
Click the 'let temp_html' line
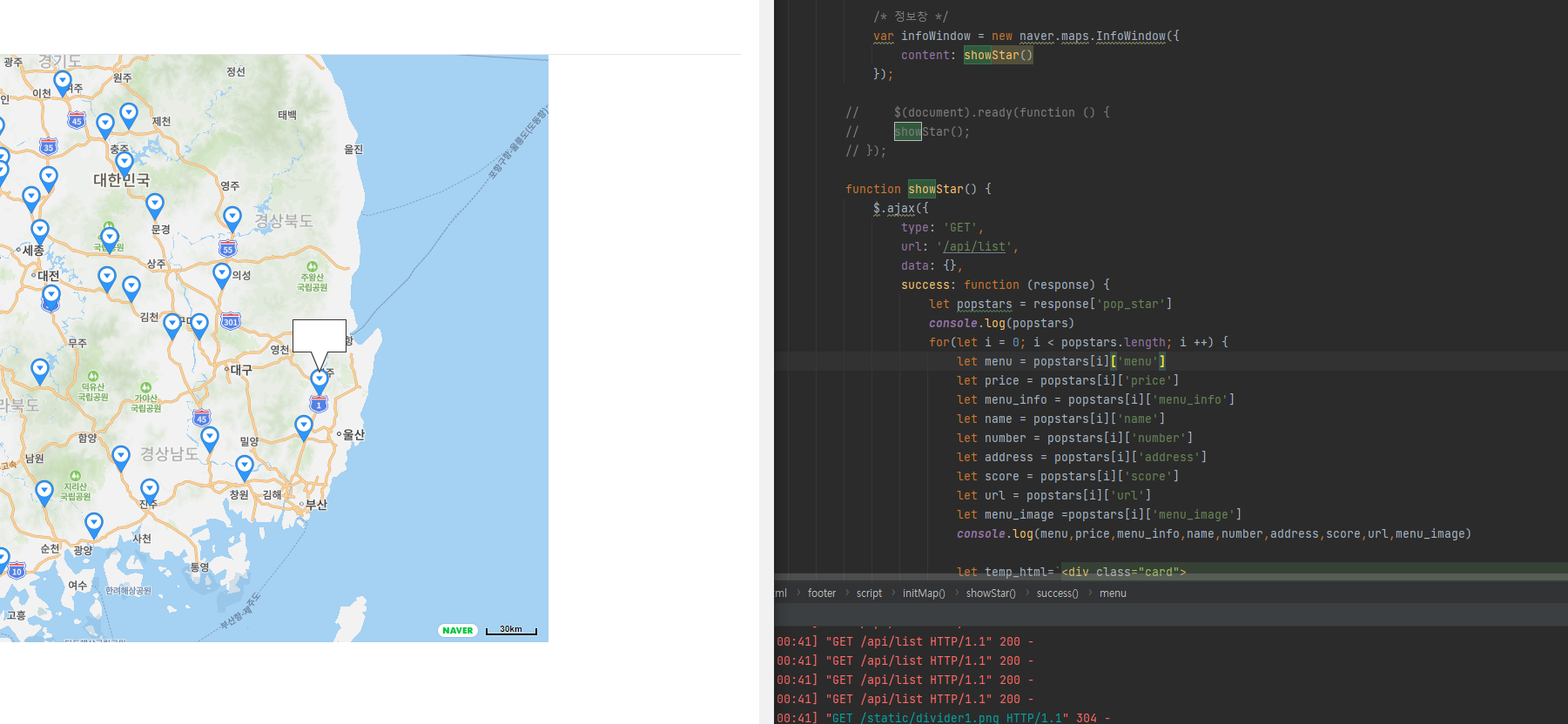1072,572
